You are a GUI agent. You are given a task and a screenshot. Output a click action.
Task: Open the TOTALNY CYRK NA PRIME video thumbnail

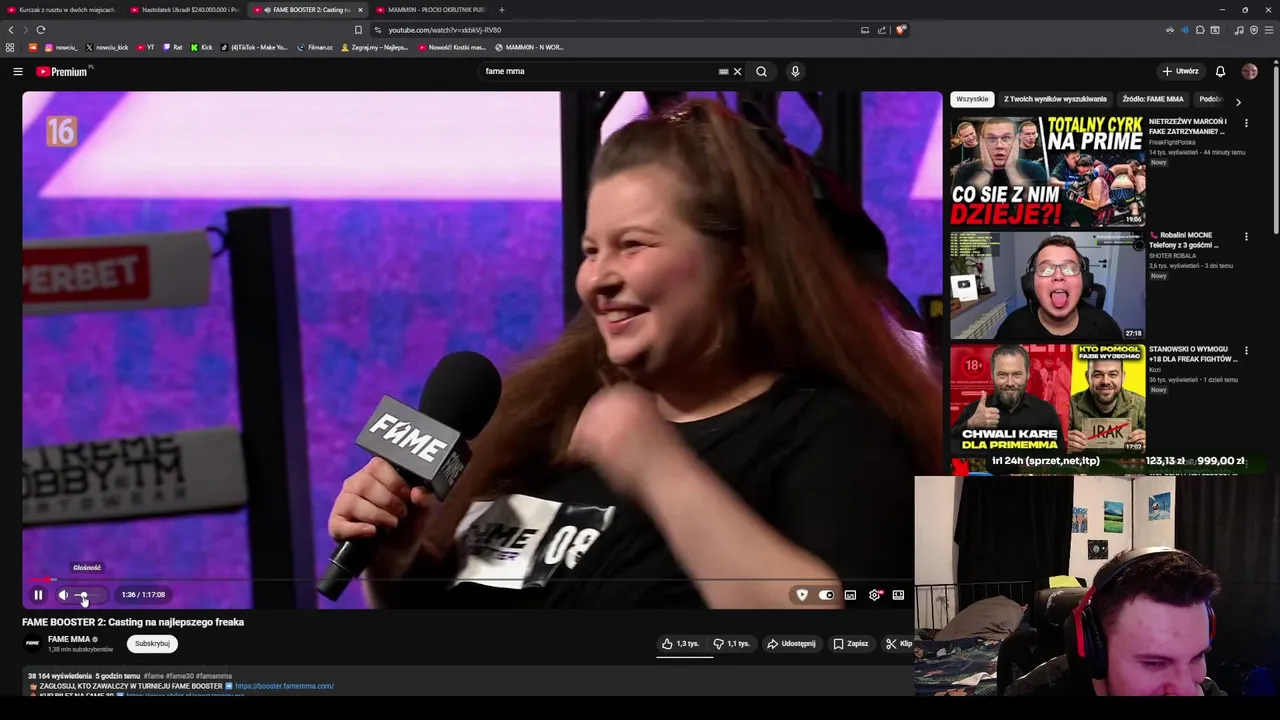tap(1047, 171)
